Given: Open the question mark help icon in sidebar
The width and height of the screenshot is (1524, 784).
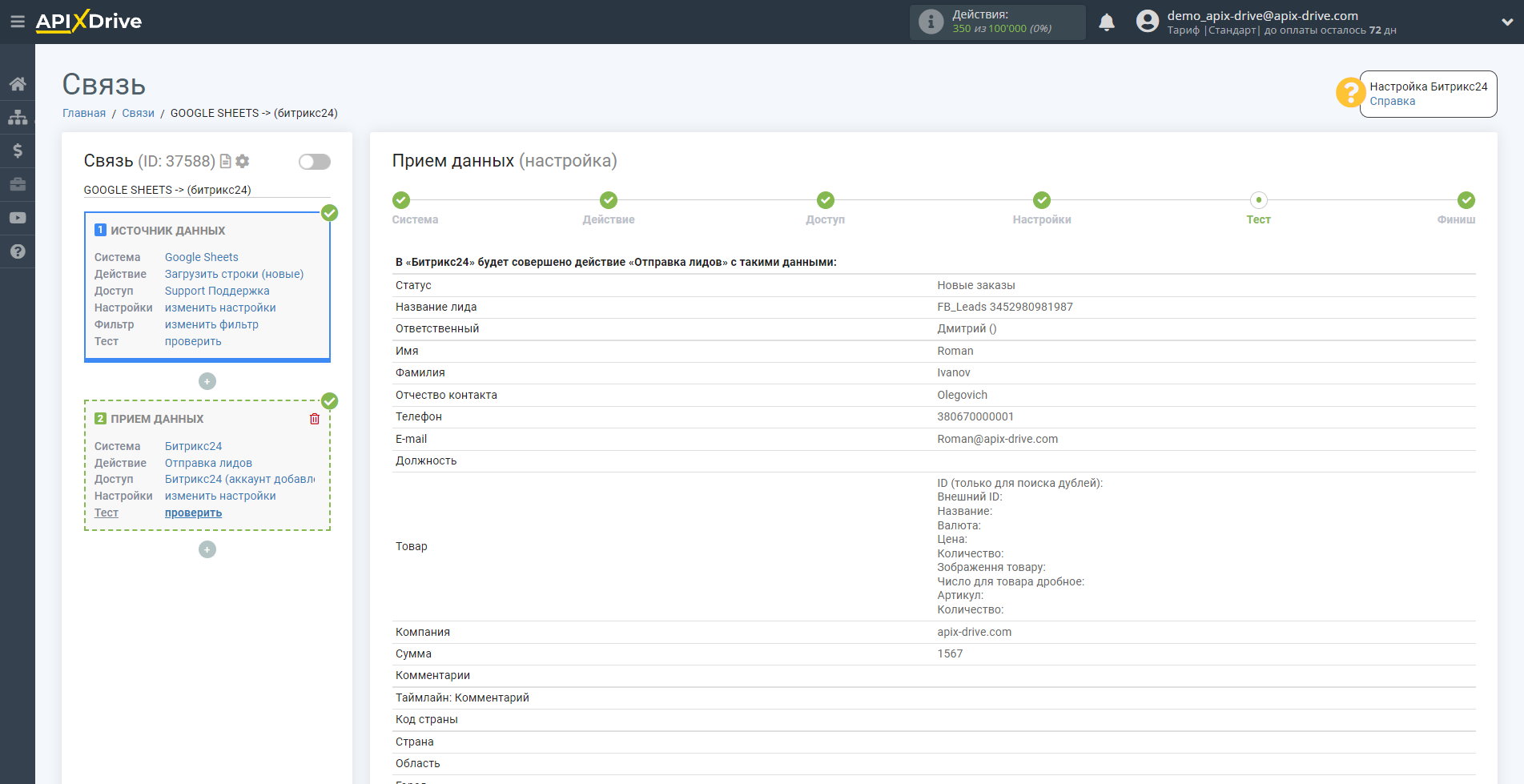Looking at the screenshot, I should tap(18, 251).
